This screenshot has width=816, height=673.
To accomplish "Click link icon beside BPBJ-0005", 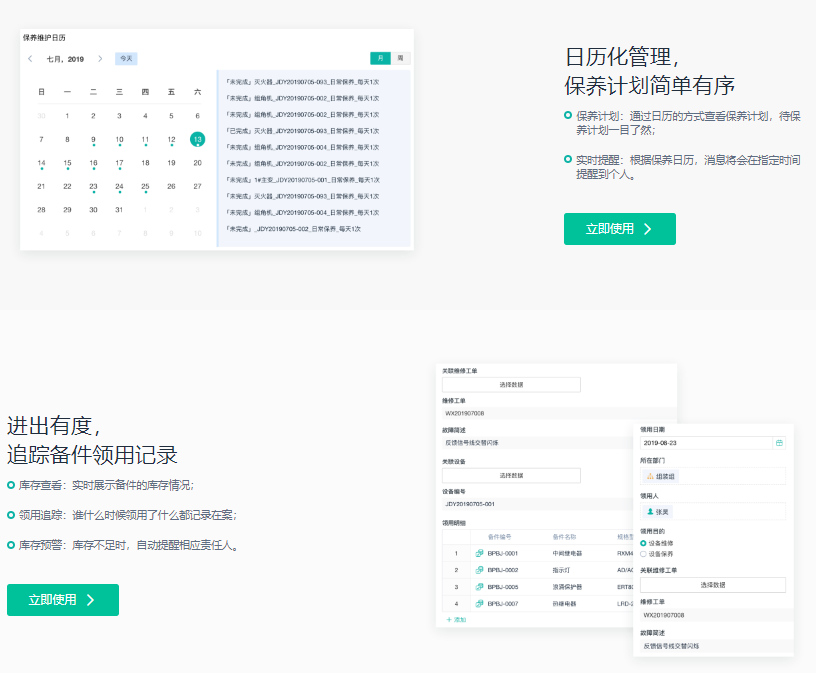I will [x=479, y=586].
